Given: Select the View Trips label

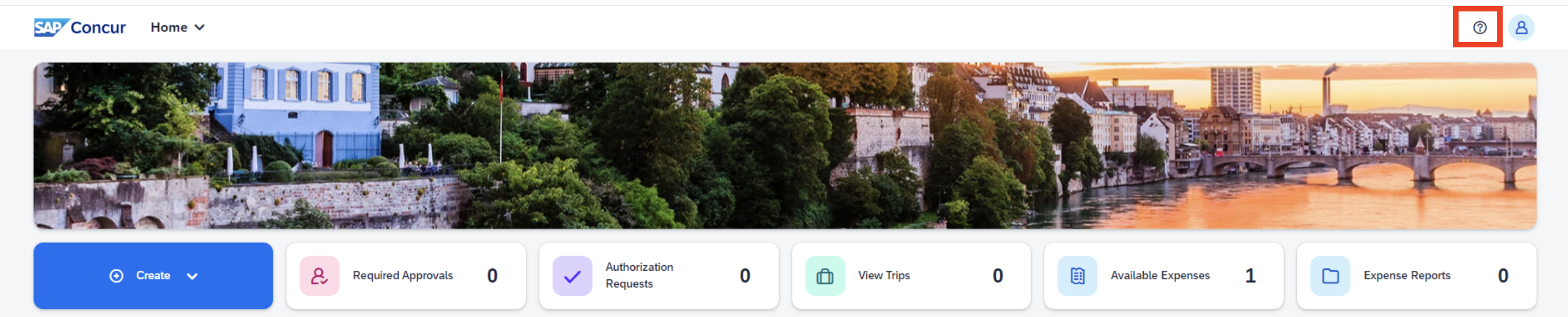Looking at the screenshot, I should click(884, 276).
